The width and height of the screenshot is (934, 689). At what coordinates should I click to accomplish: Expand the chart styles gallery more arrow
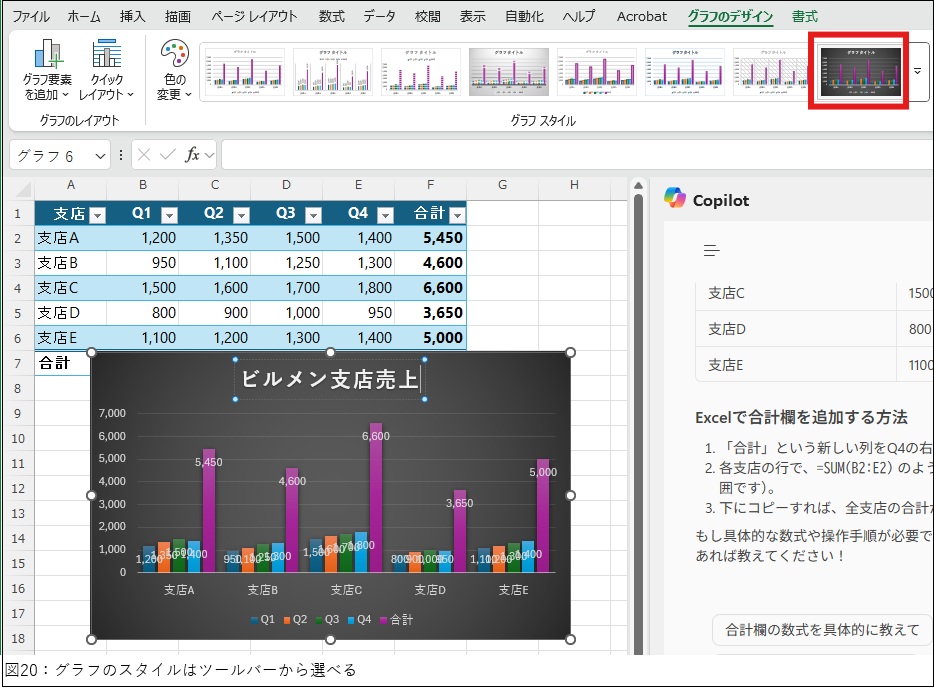coord(917,71)
